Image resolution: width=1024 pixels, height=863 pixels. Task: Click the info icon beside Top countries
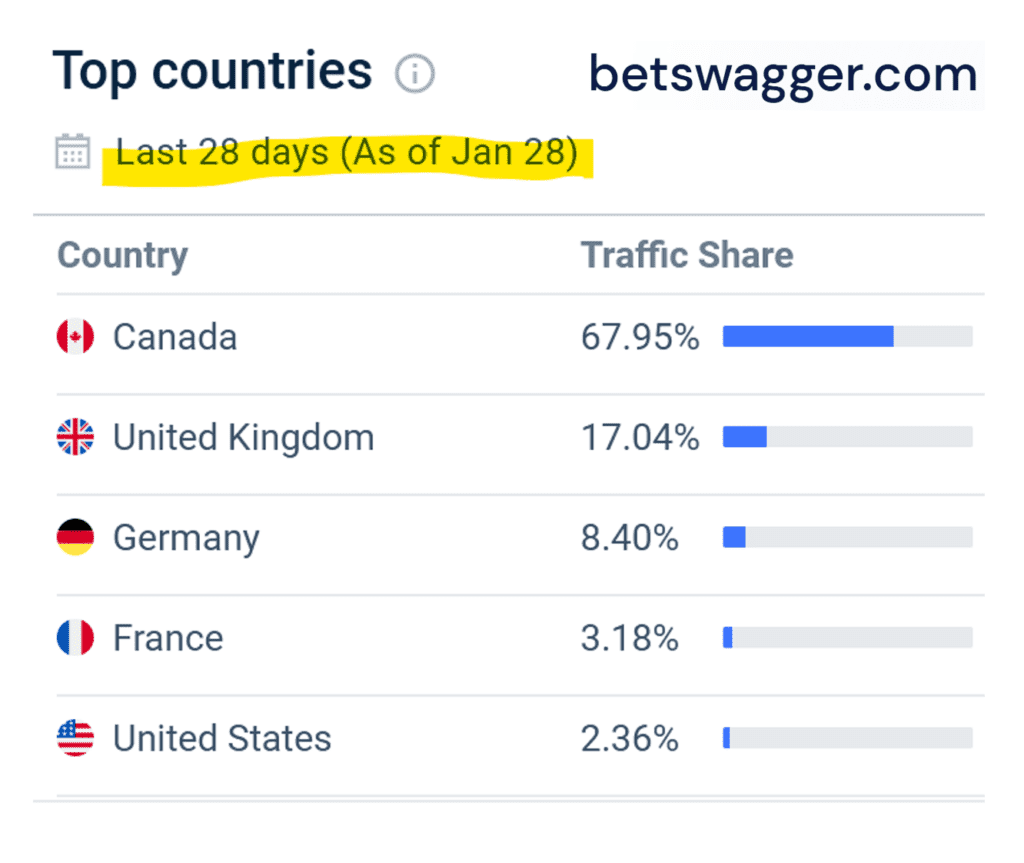[x=416, y=72]
